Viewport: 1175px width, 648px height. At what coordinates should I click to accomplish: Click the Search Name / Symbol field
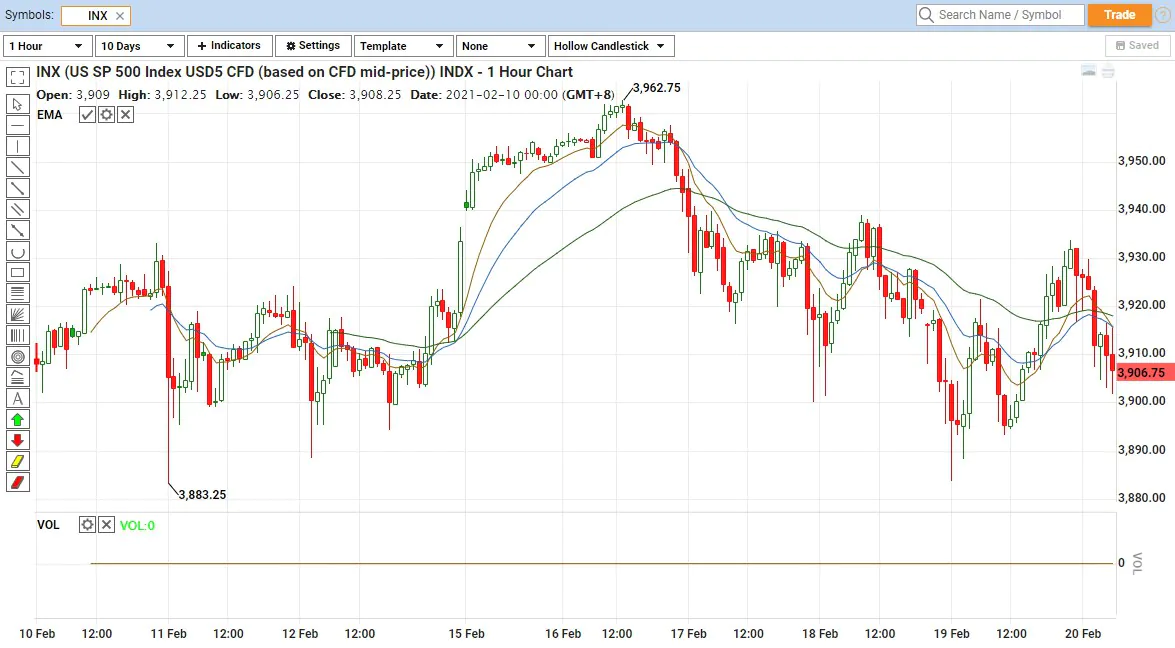(x=1000, y=15)
